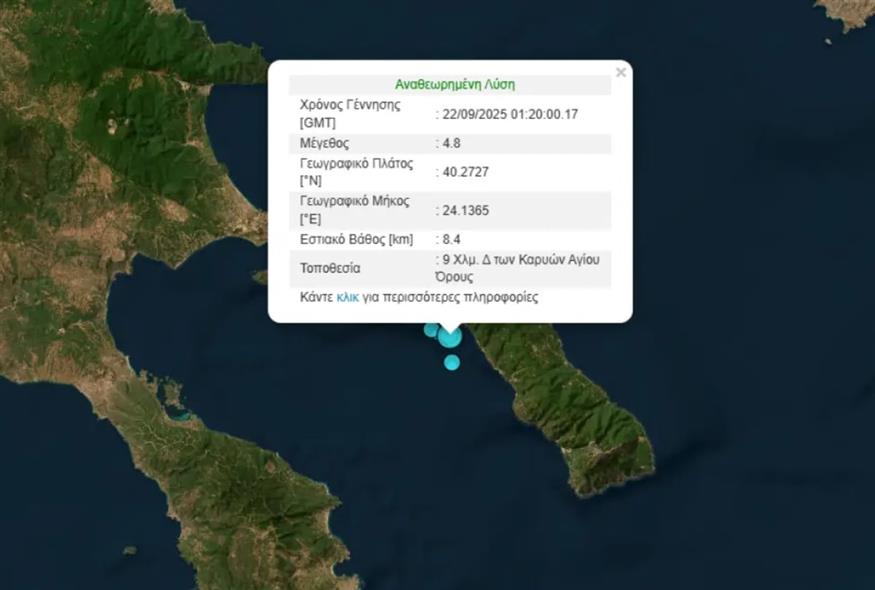The image size is (875, 590).
Task: Click the Χρόνος Γέννησης [GMT] label
Action: 350,114
